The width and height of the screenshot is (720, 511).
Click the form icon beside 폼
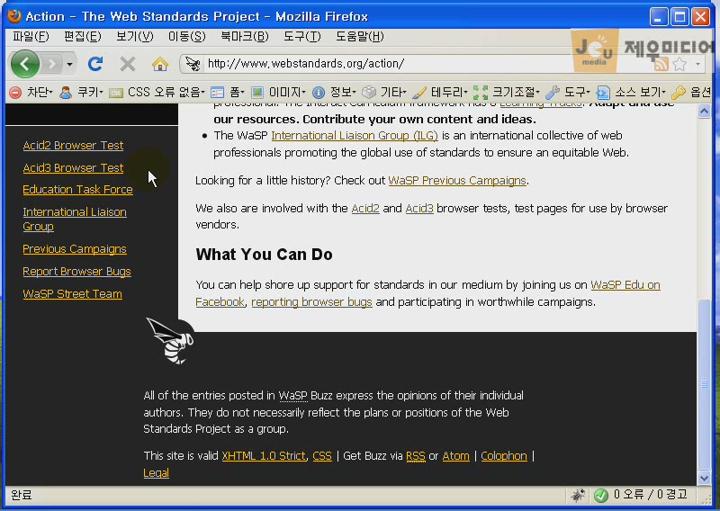[217, 93]
